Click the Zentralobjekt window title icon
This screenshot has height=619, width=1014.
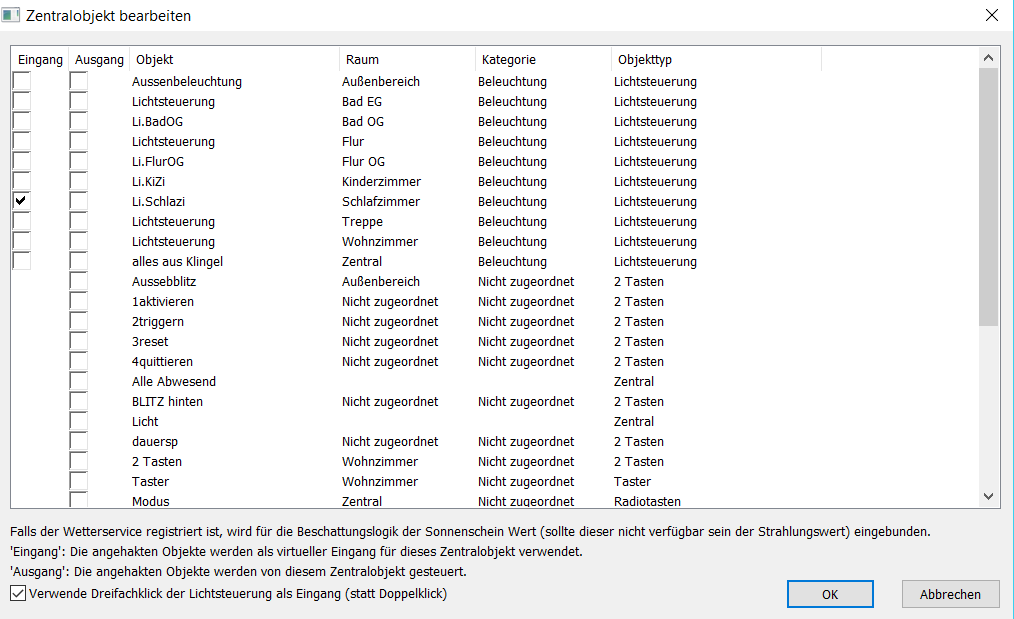point(10,15)
